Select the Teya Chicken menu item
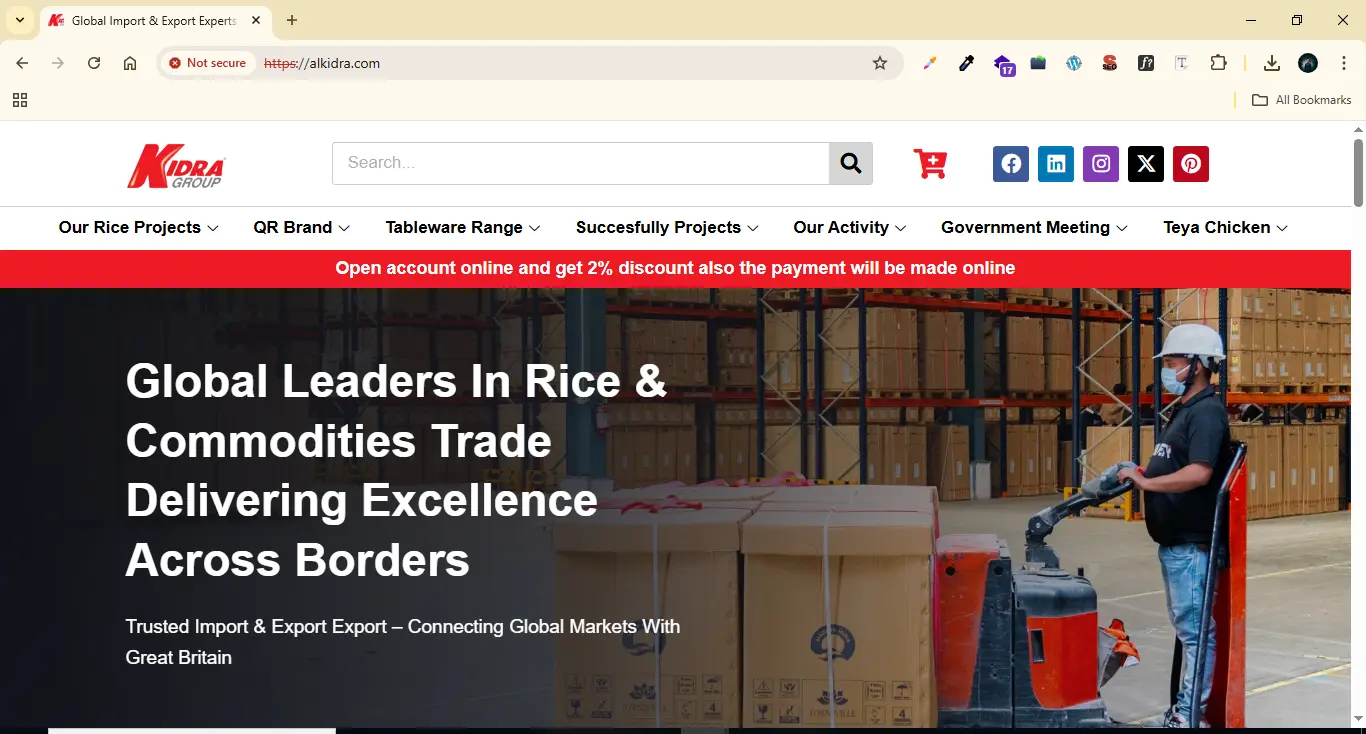This screenshot has height=734, width=1366. point(1225,228)
